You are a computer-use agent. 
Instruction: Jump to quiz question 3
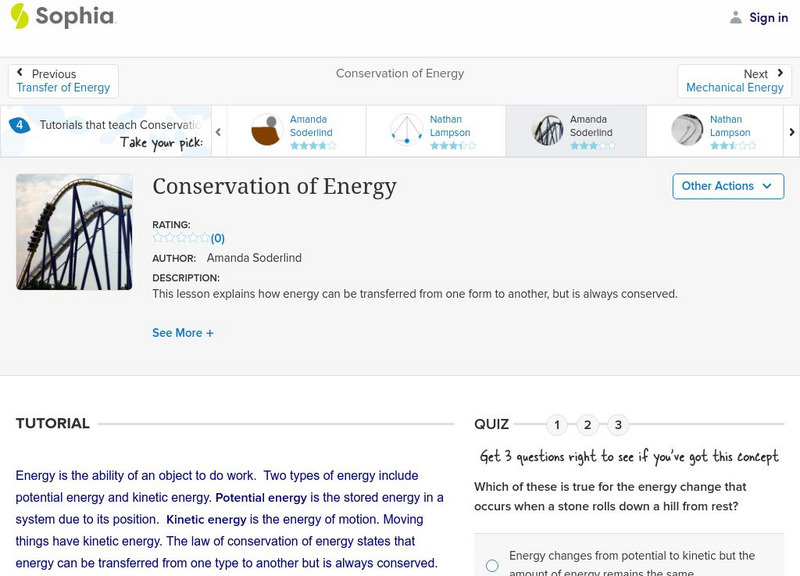pos(618,425)
